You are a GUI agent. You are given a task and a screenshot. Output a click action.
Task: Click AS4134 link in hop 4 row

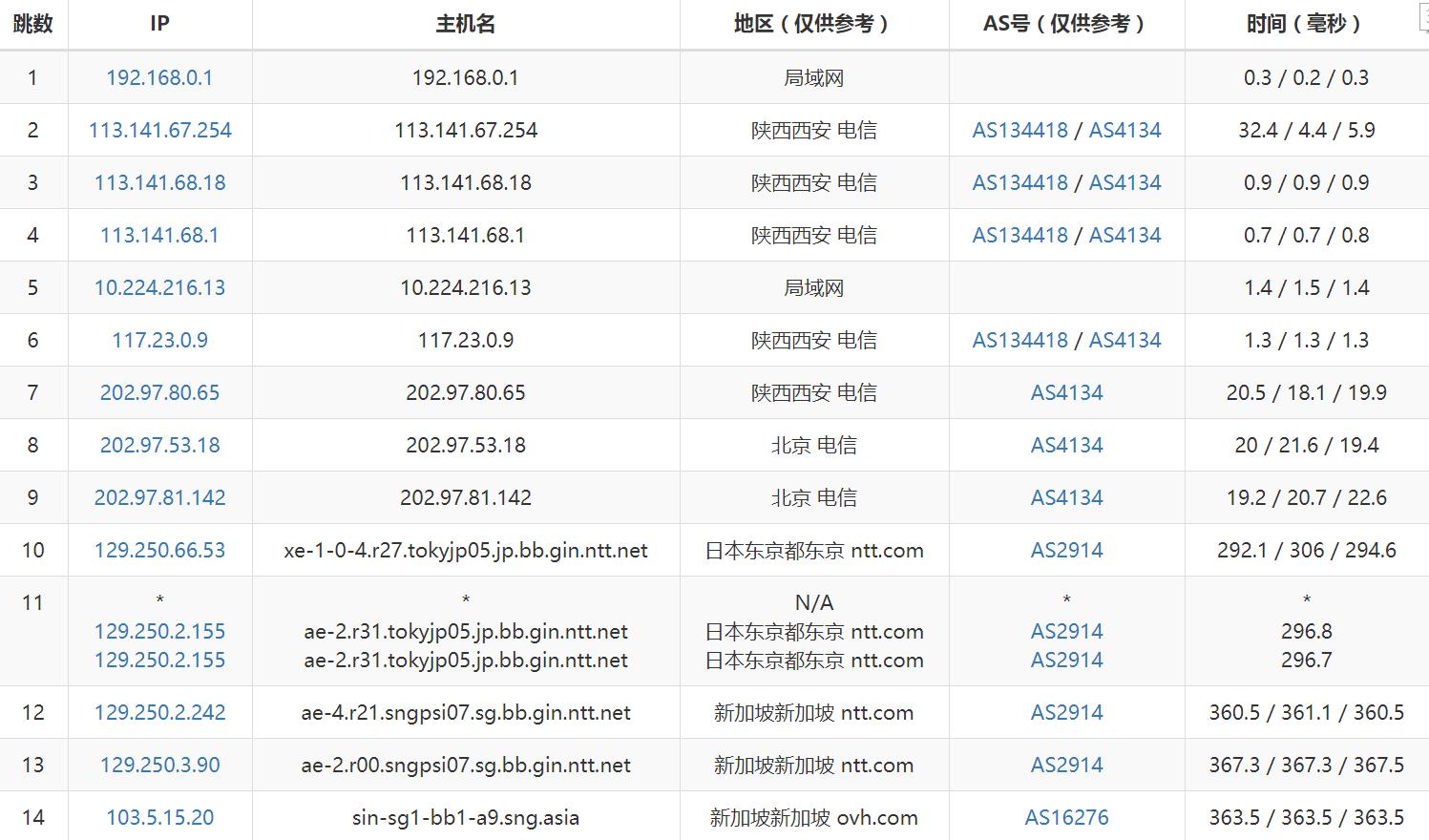coord(1124,236)
